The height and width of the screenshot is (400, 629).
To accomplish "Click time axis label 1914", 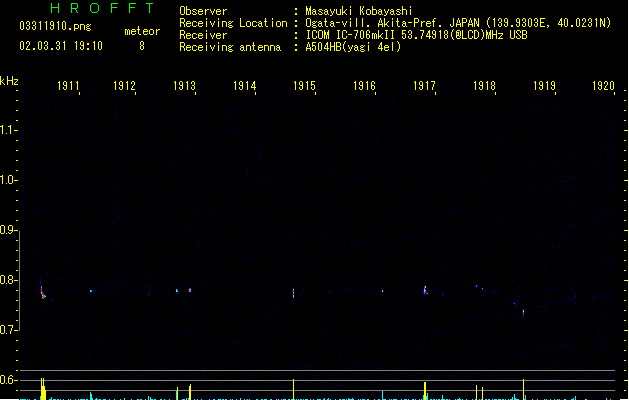I will pos(244,86).
